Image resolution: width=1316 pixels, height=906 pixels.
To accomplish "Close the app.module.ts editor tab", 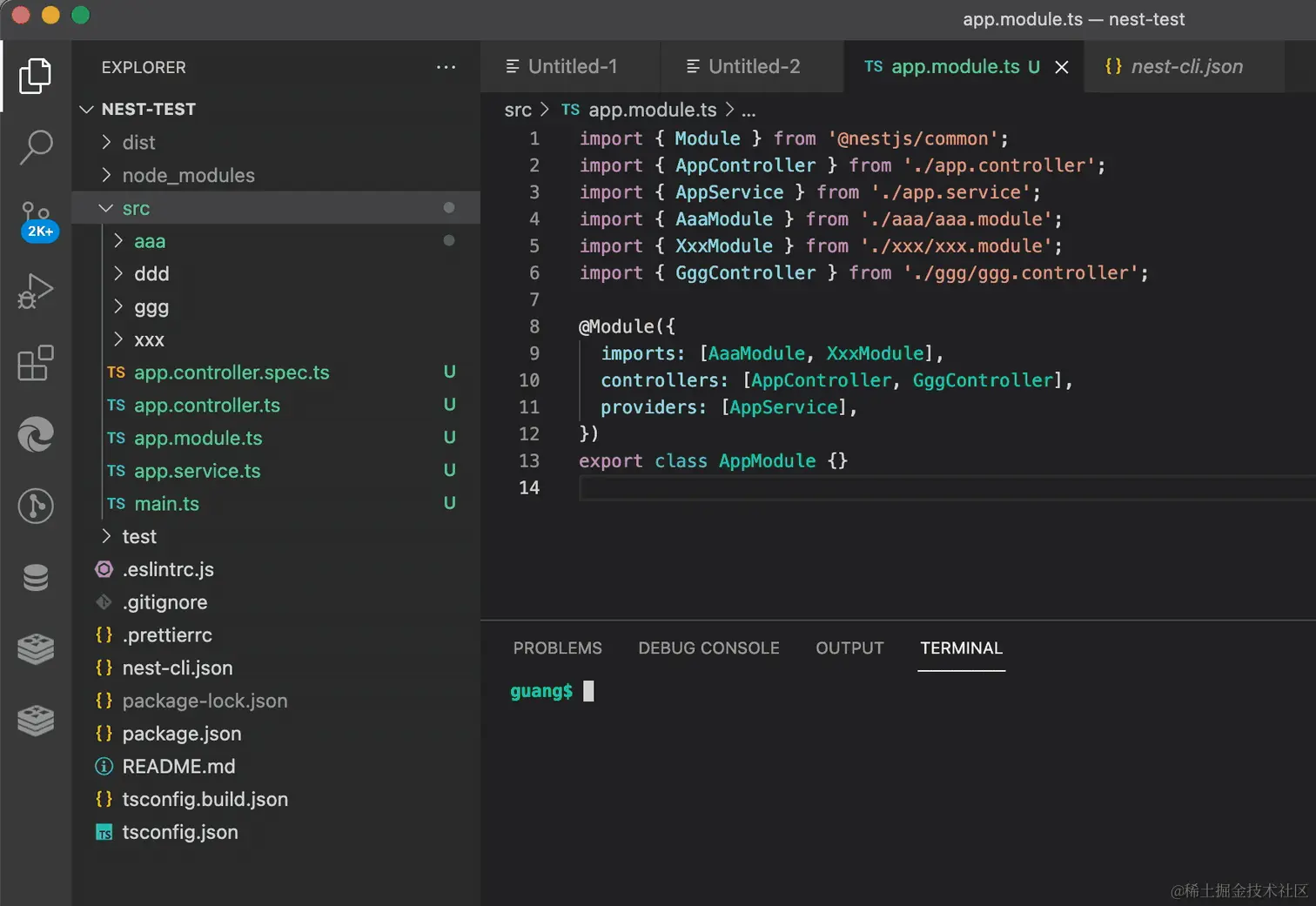I will click(1062, 67).
